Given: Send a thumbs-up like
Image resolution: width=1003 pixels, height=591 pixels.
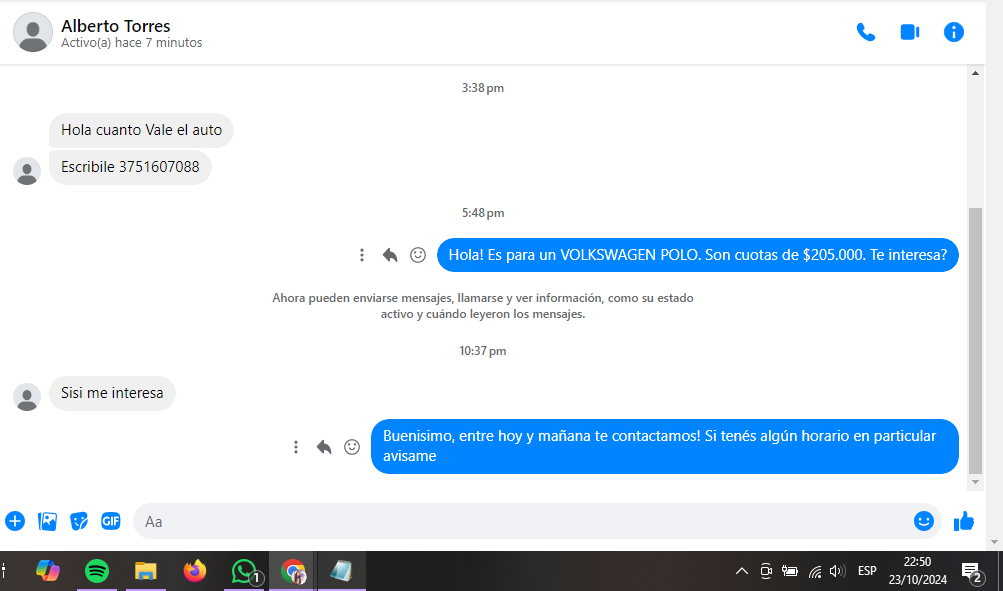Looking at the screenshot, I should coord(963,521).
